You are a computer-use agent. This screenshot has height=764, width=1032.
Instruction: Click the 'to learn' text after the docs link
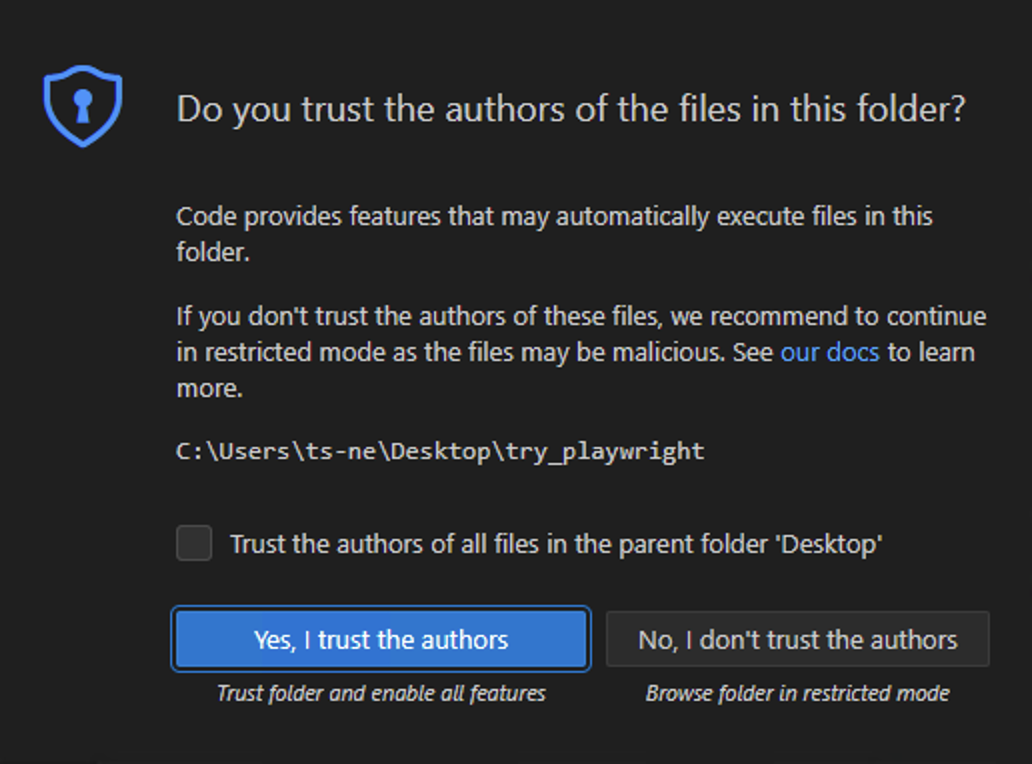coord(931,352)
